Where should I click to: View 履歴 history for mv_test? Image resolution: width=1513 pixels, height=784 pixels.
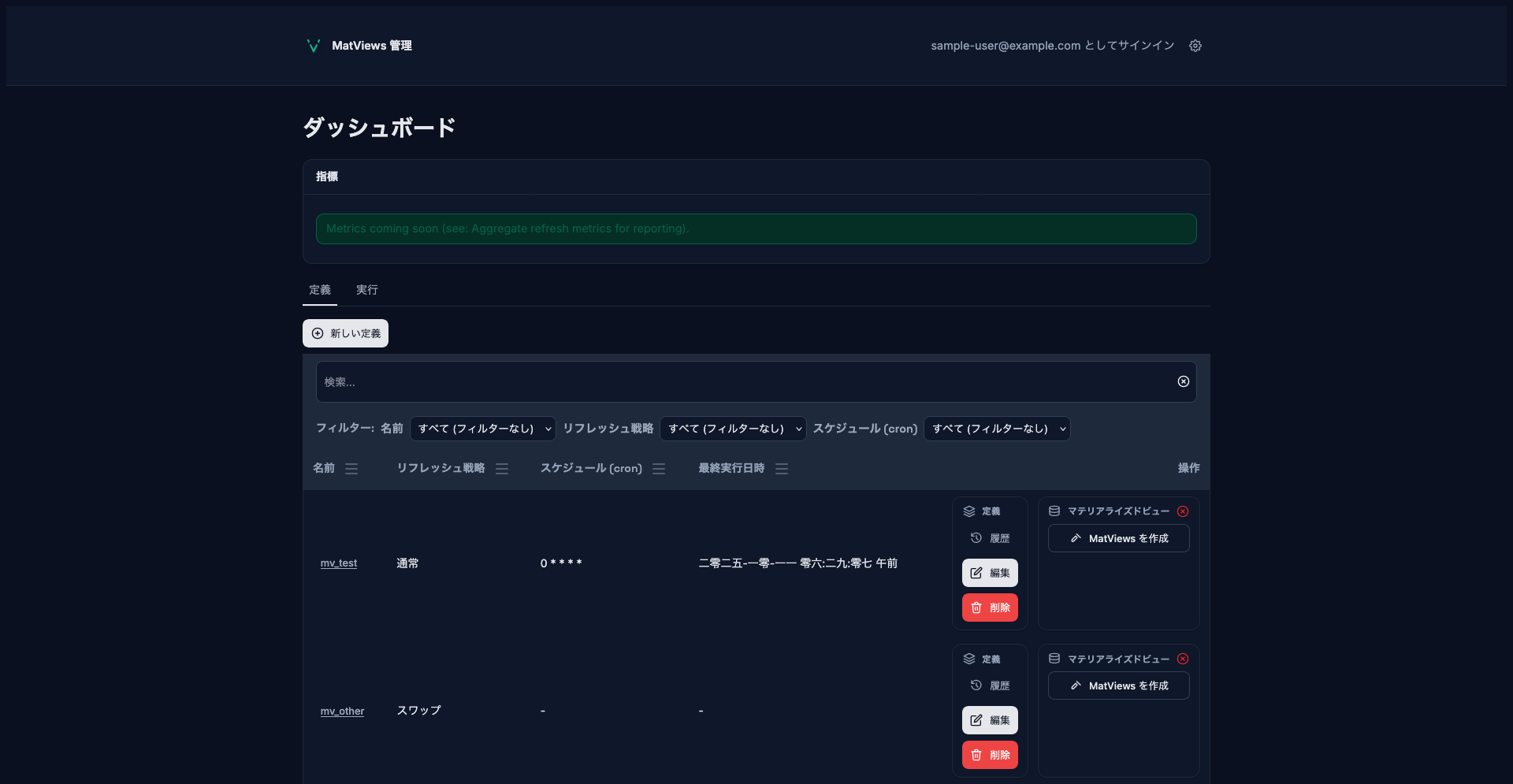coord(991,538)
